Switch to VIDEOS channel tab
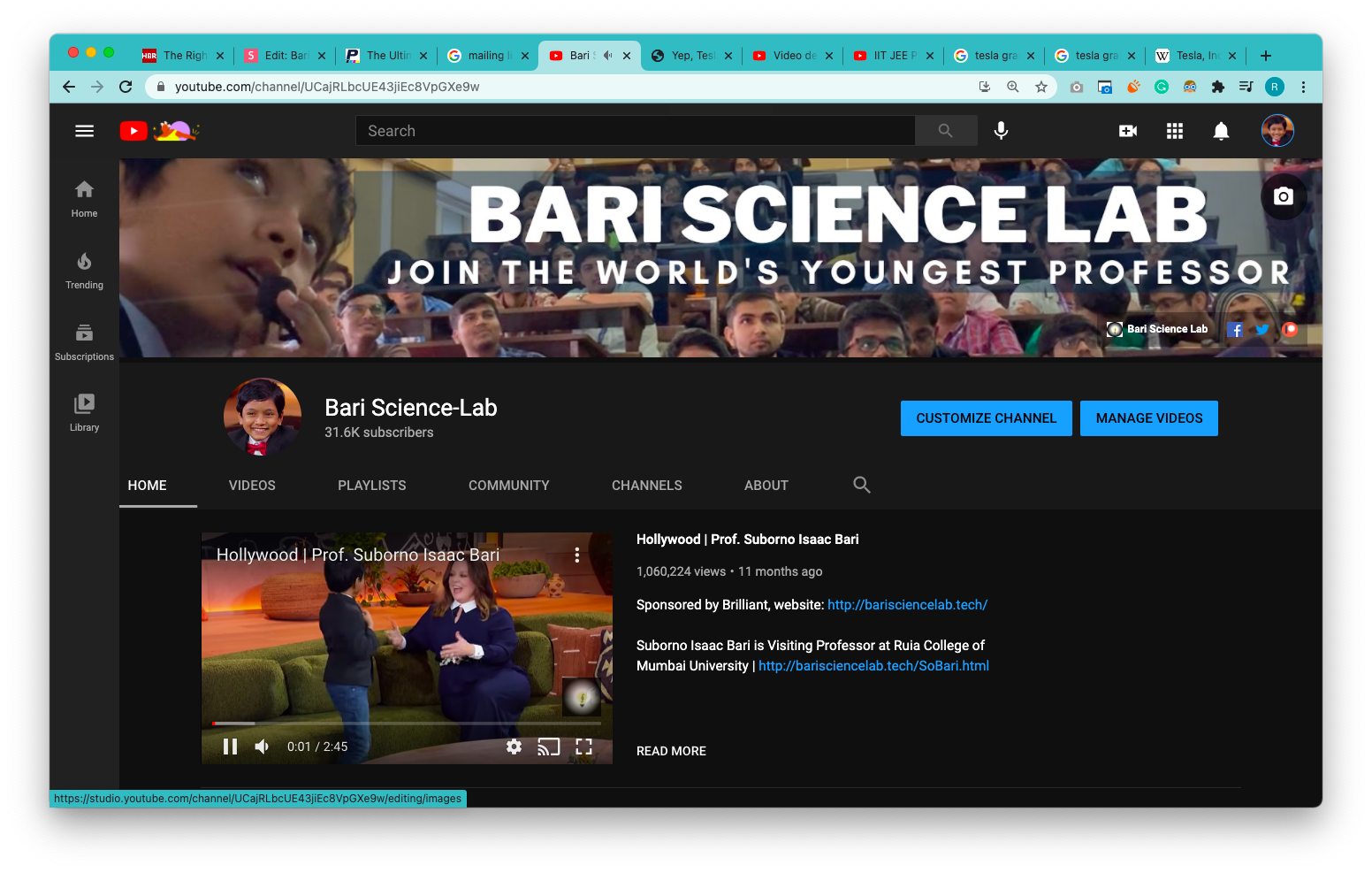The height and width of the screenshot is (873, 1372). click(252, 485)
